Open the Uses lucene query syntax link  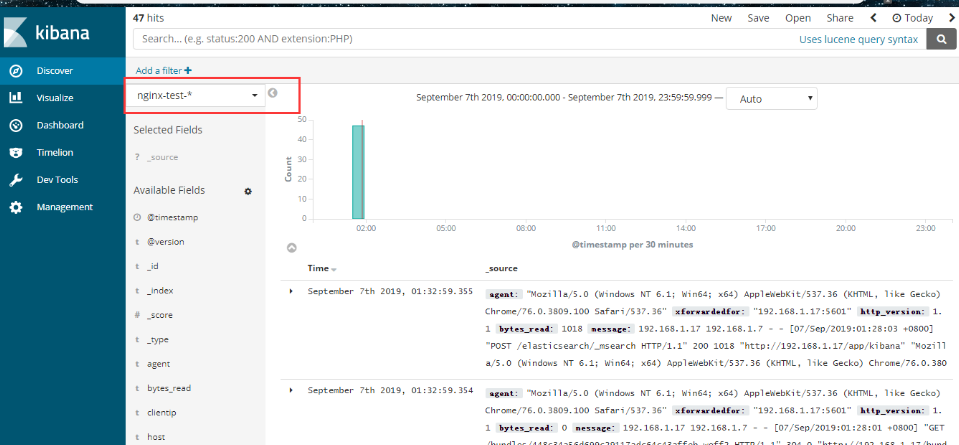[858, 39]
